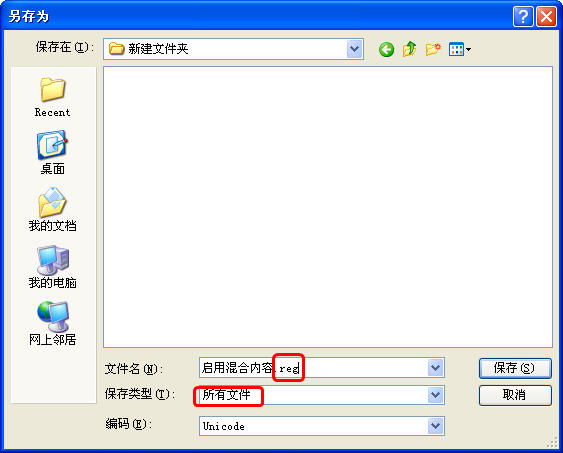Screen dimensions: 563x453
Task: Open the Recent places shortcut
Action: click(52, 97)
